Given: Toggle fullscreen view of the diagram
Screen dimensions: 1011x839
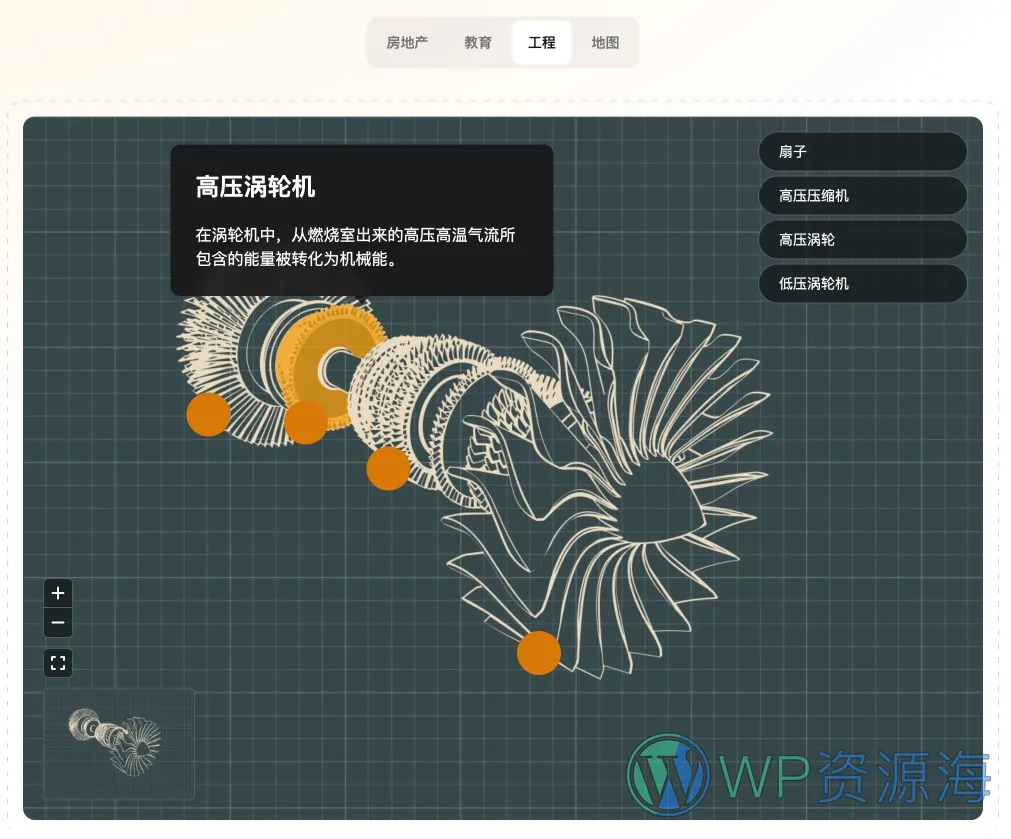Looking at the screenshot, I should (58, 663).
